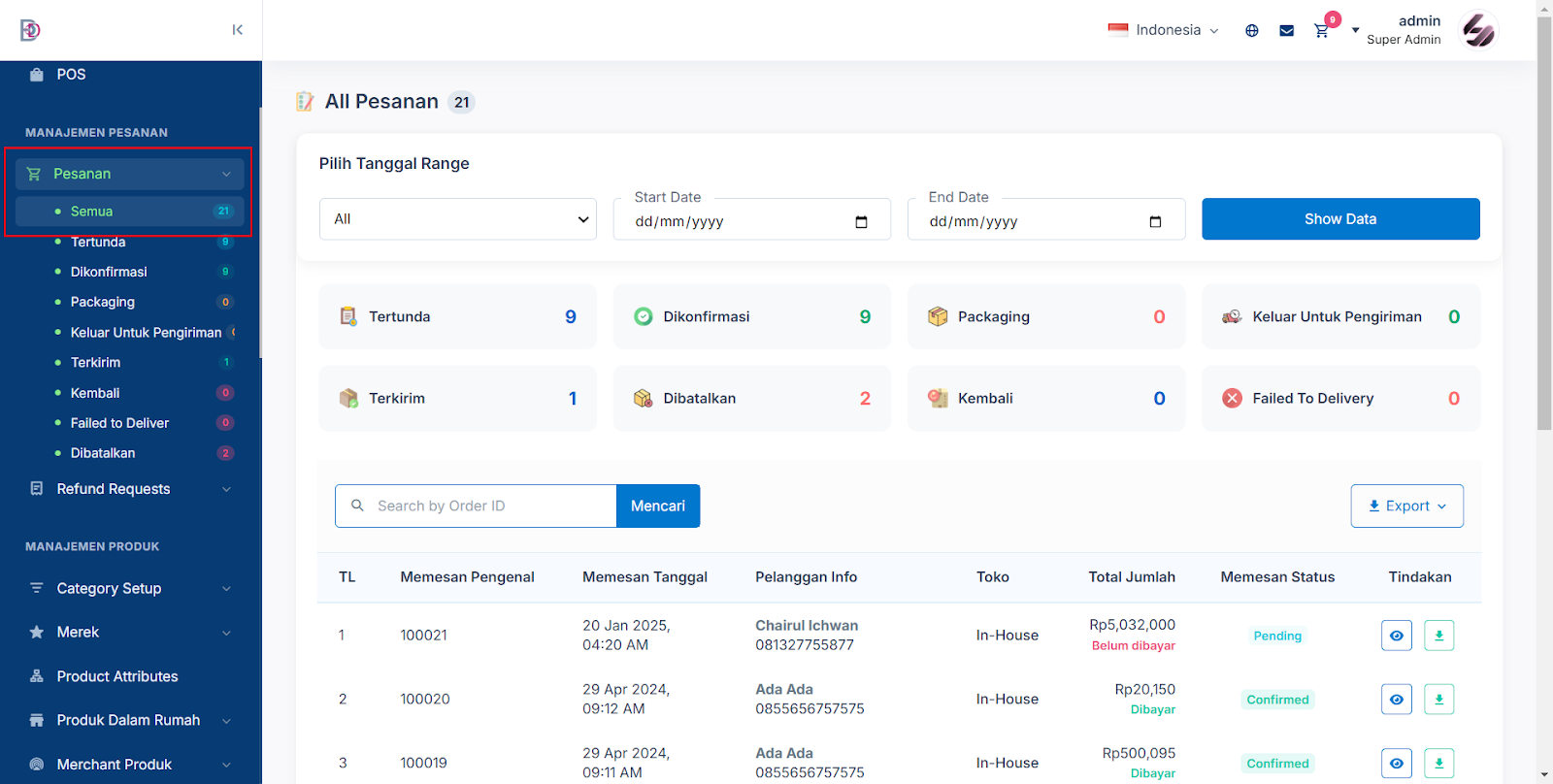Click the sidebar scrollbar

260,233
